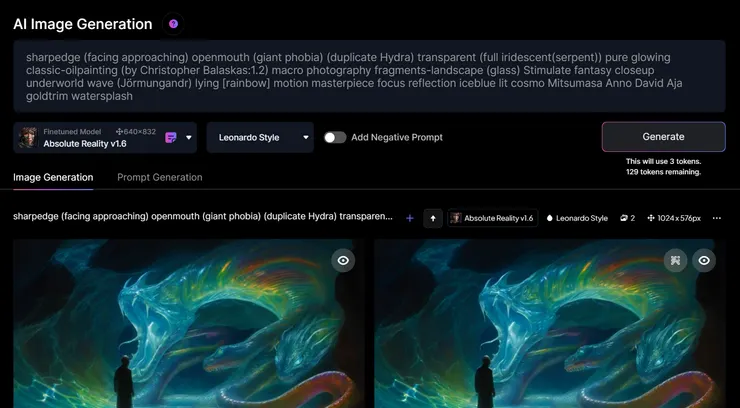Screen dimensions: 740x408
Task: Expand the Leonardo Style dropdown
Action: pos(260,138)
